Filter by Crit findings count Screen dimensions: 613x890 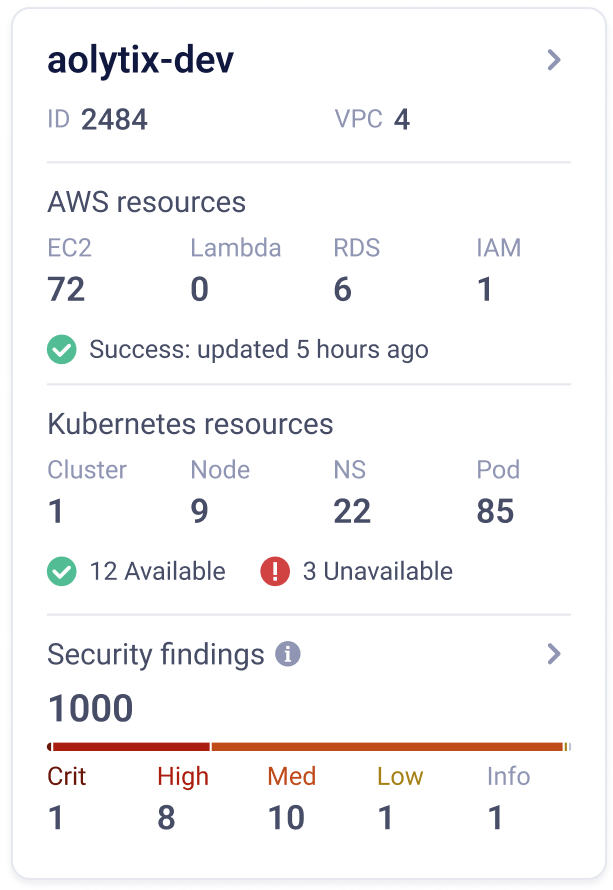tap(56, 818)
